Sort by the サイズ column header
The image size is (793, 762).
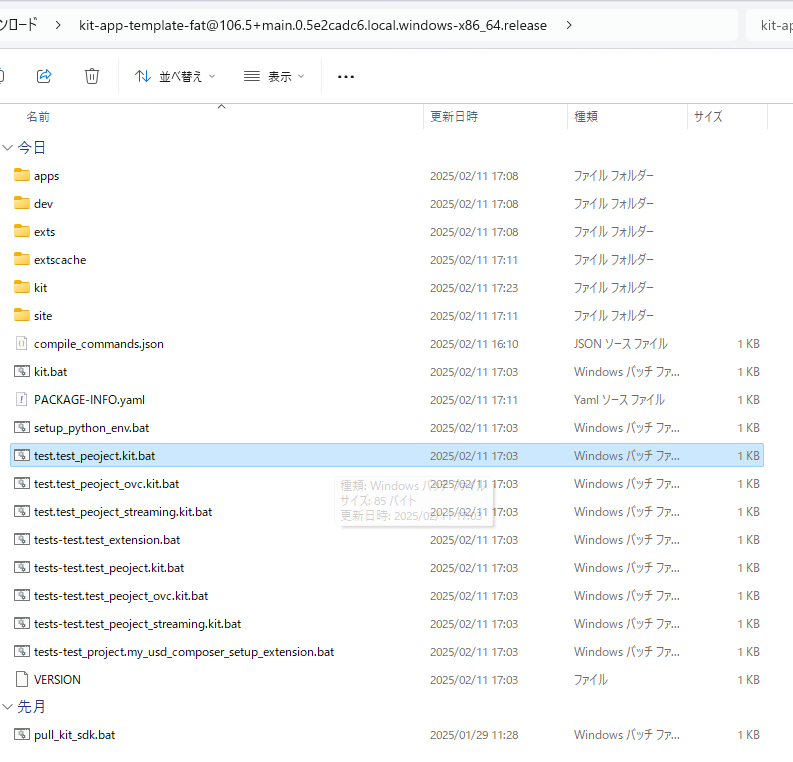[708, 117]
